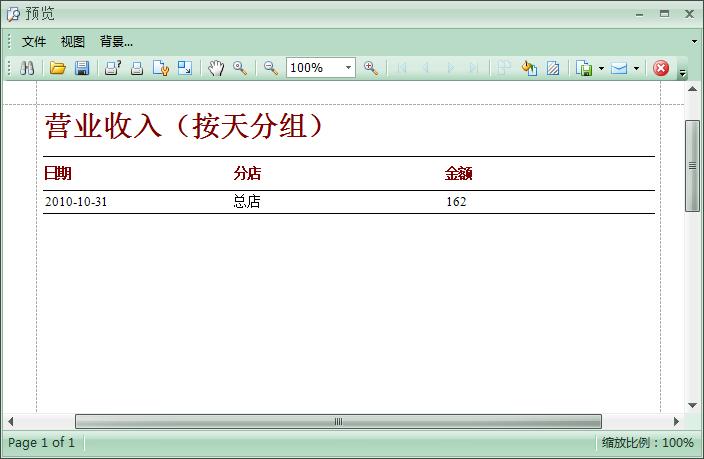
Task: Click the vertical scrollbar down arrow
Action: pos(692,405)
